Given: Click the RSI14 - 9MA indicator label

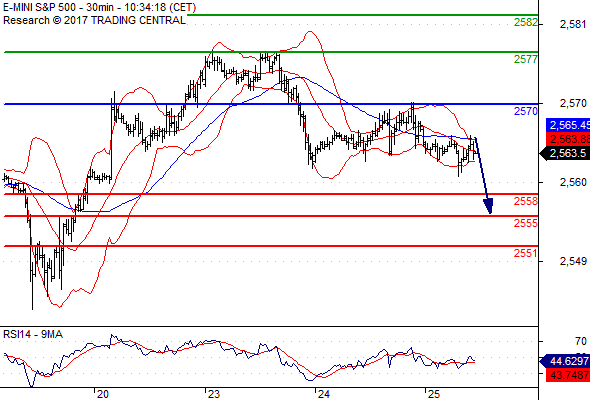Looking at the screenshot, I should [33, 334].
